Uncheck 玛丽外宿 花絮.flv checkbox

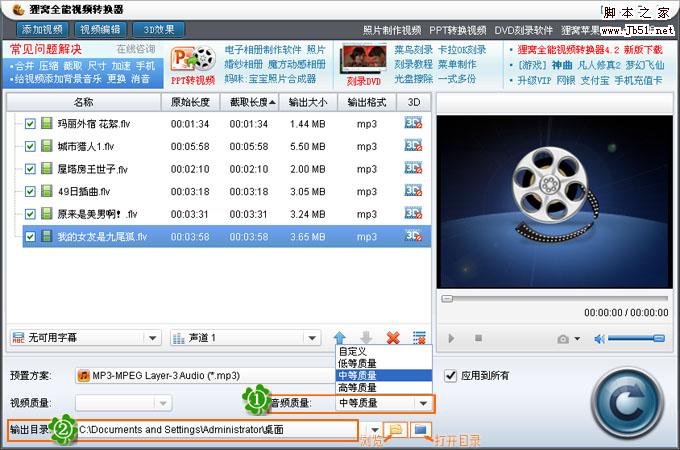(x=30, y=124)
